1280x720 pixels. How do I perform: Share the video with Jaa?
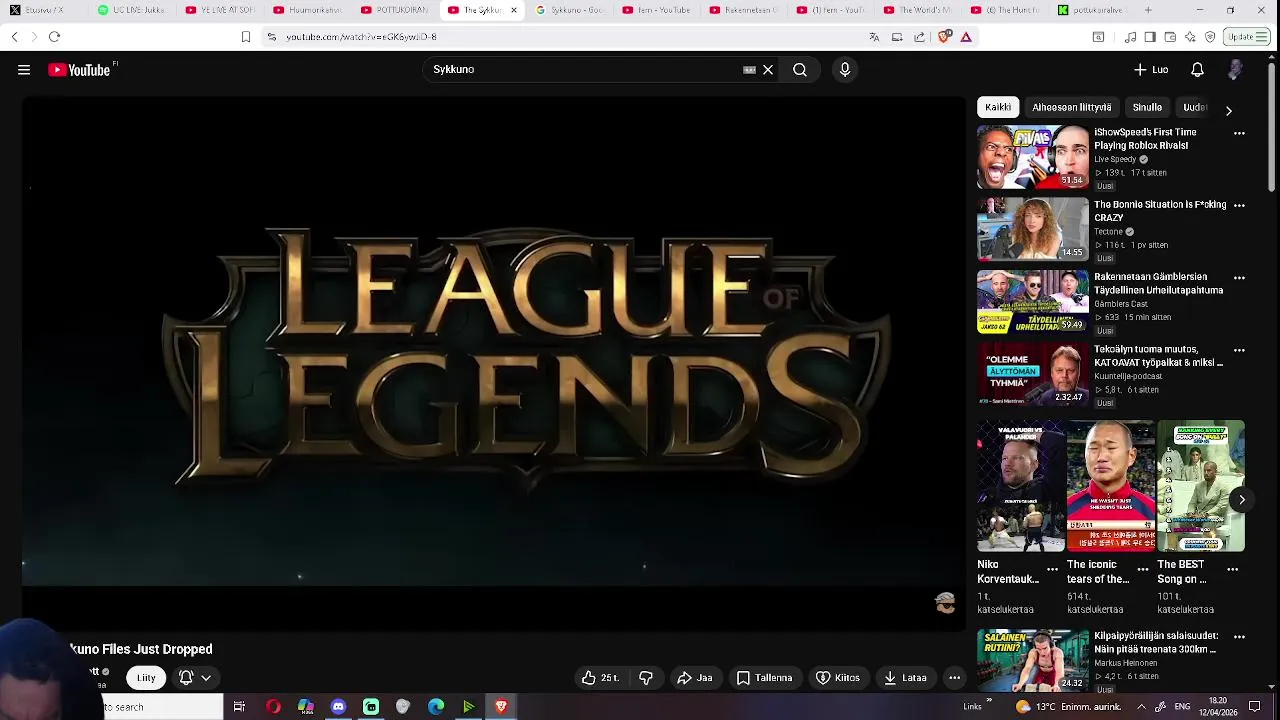[695, 678]
